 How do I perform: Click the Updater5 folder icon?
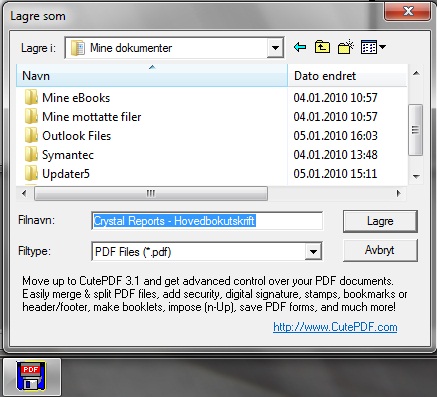31,173
